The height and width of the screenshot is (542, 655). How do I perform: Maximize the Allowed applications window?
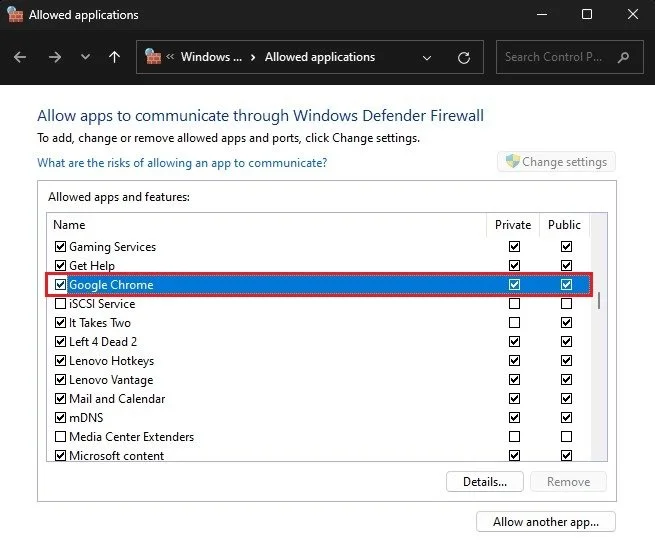pos(587,15)
